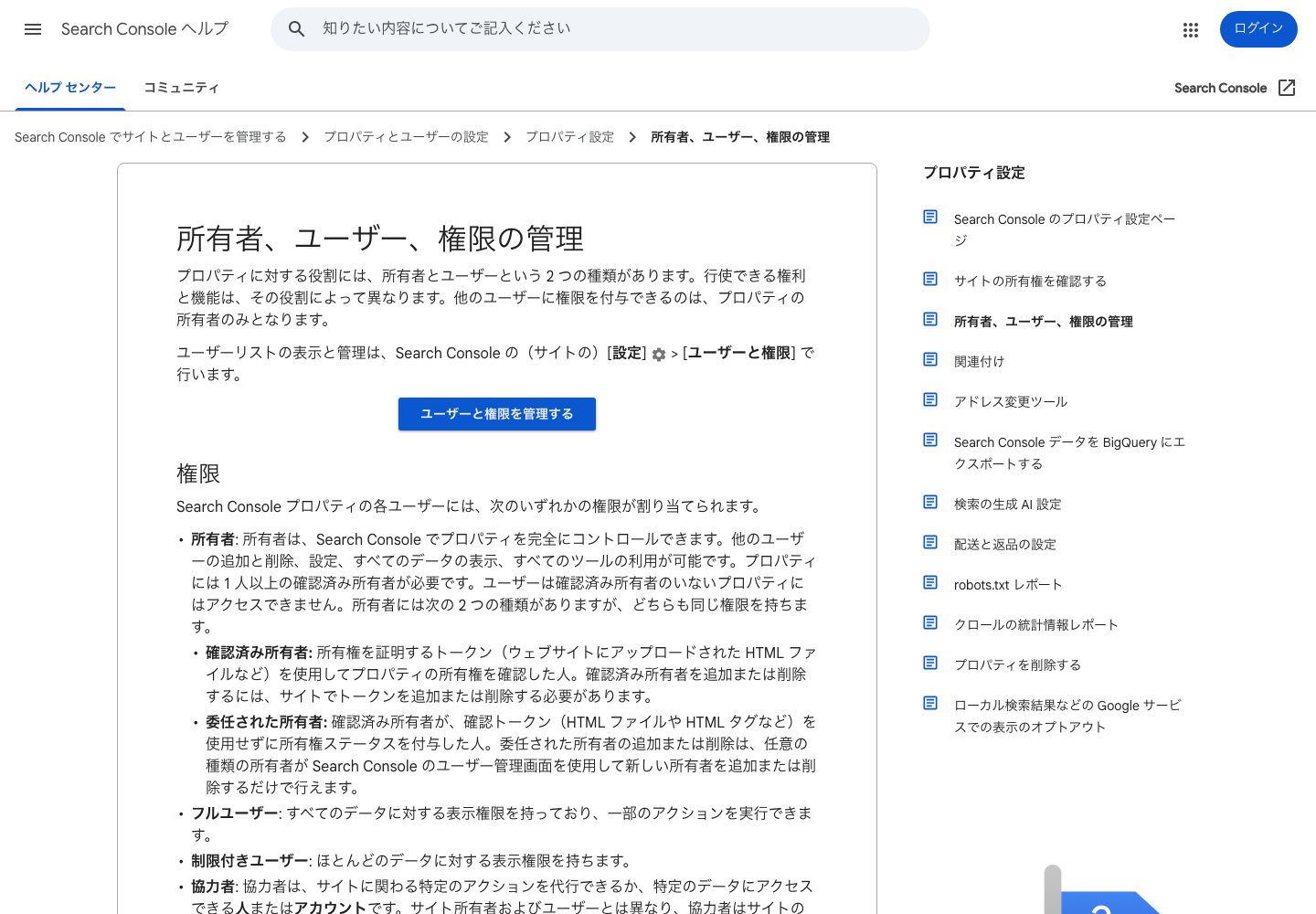
Task: Click the ログイン button
Action: pos(1258,29)
